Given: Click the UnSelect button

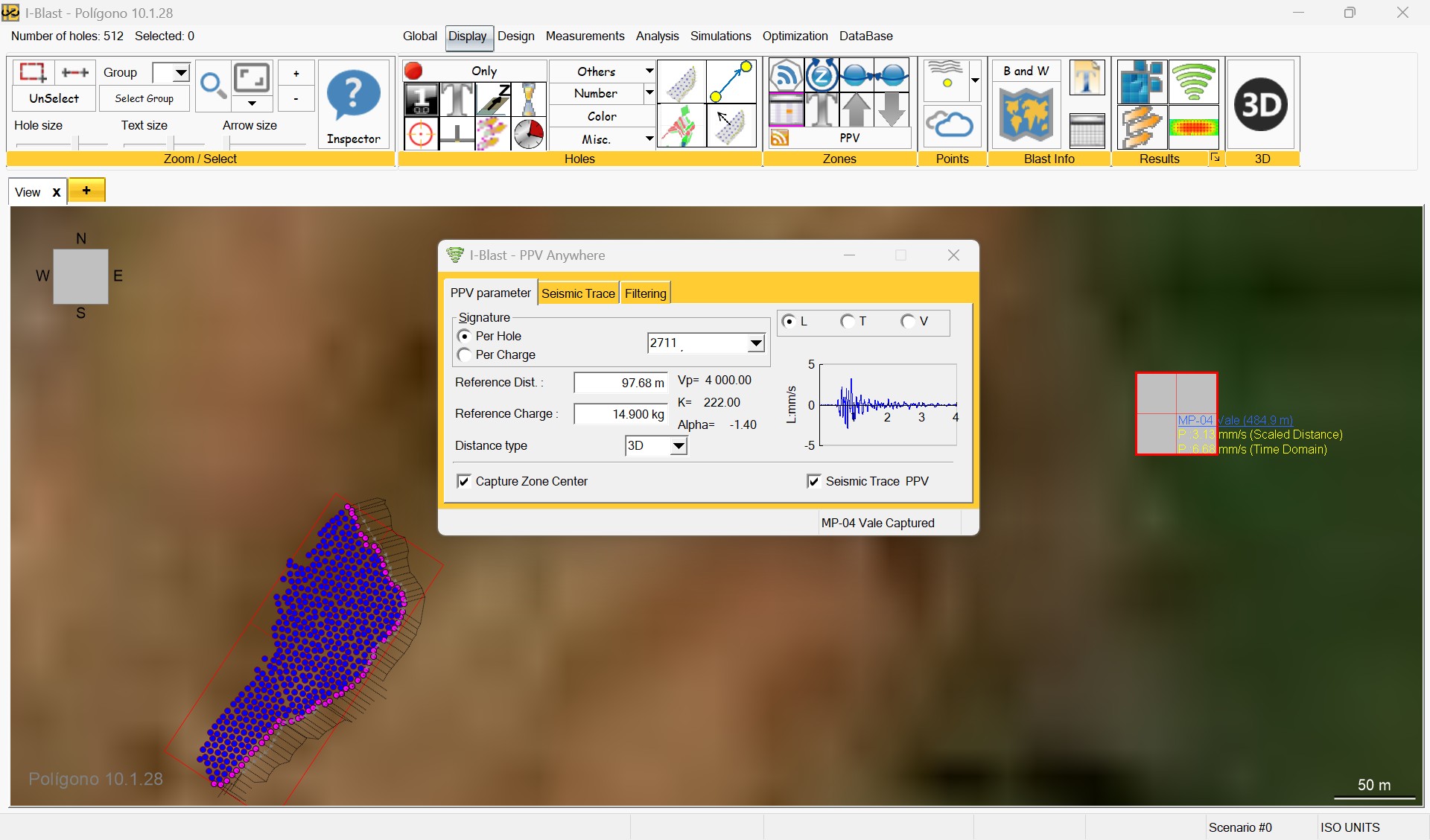Looking at the screenshot, I should [53, 98].
